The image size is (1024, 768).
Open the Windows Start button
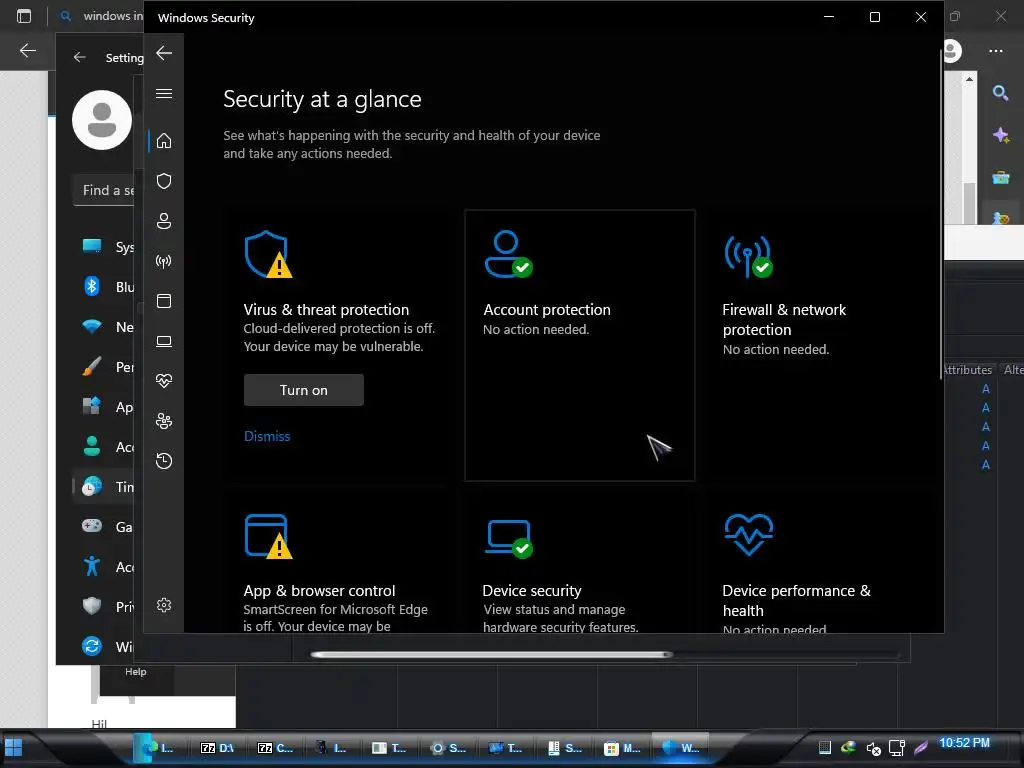(x=14, y=747)
